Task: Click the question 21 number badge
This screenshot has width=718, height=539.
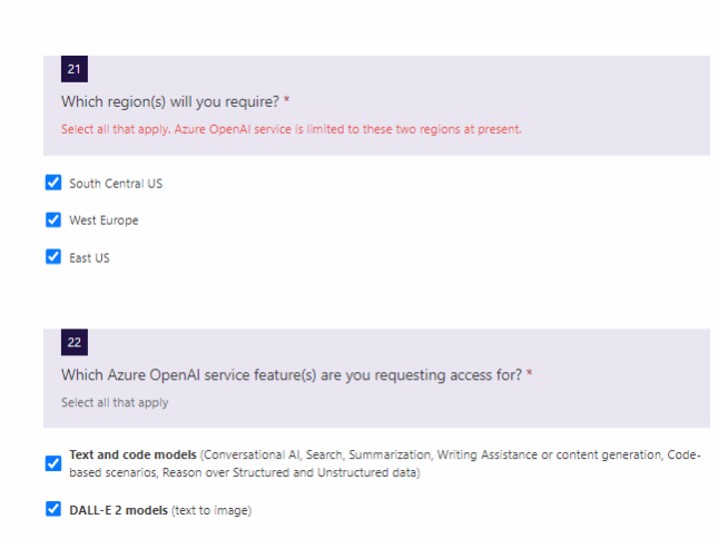Action: (74, 69)
